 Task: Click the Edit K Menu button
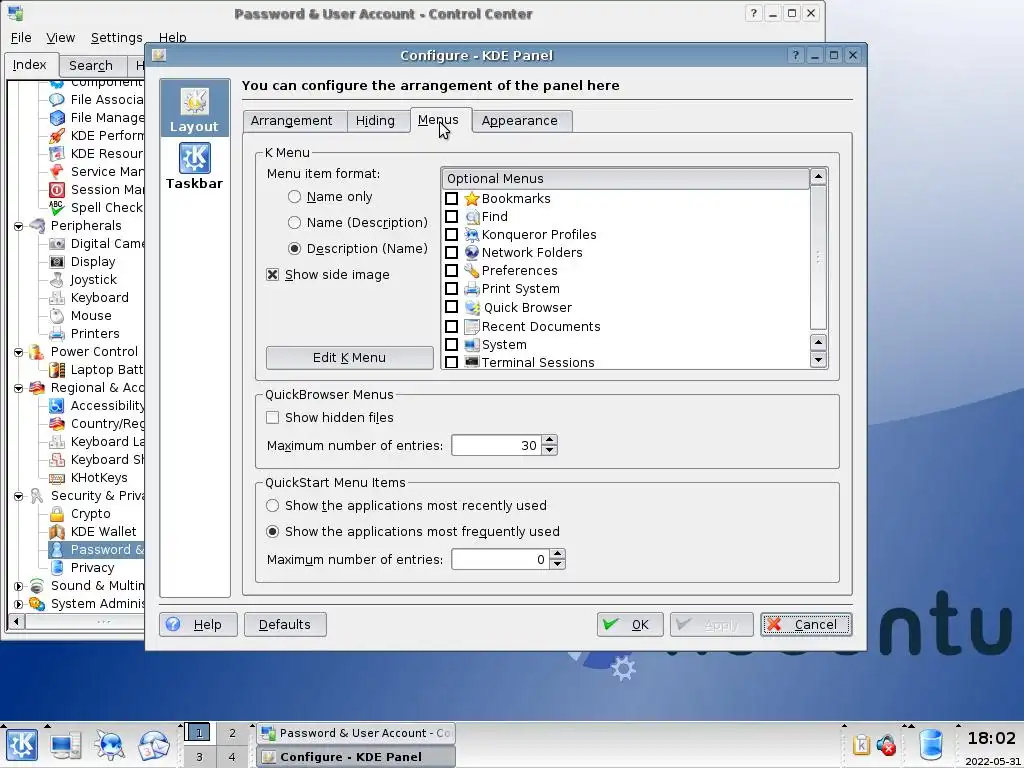[349, 358]
